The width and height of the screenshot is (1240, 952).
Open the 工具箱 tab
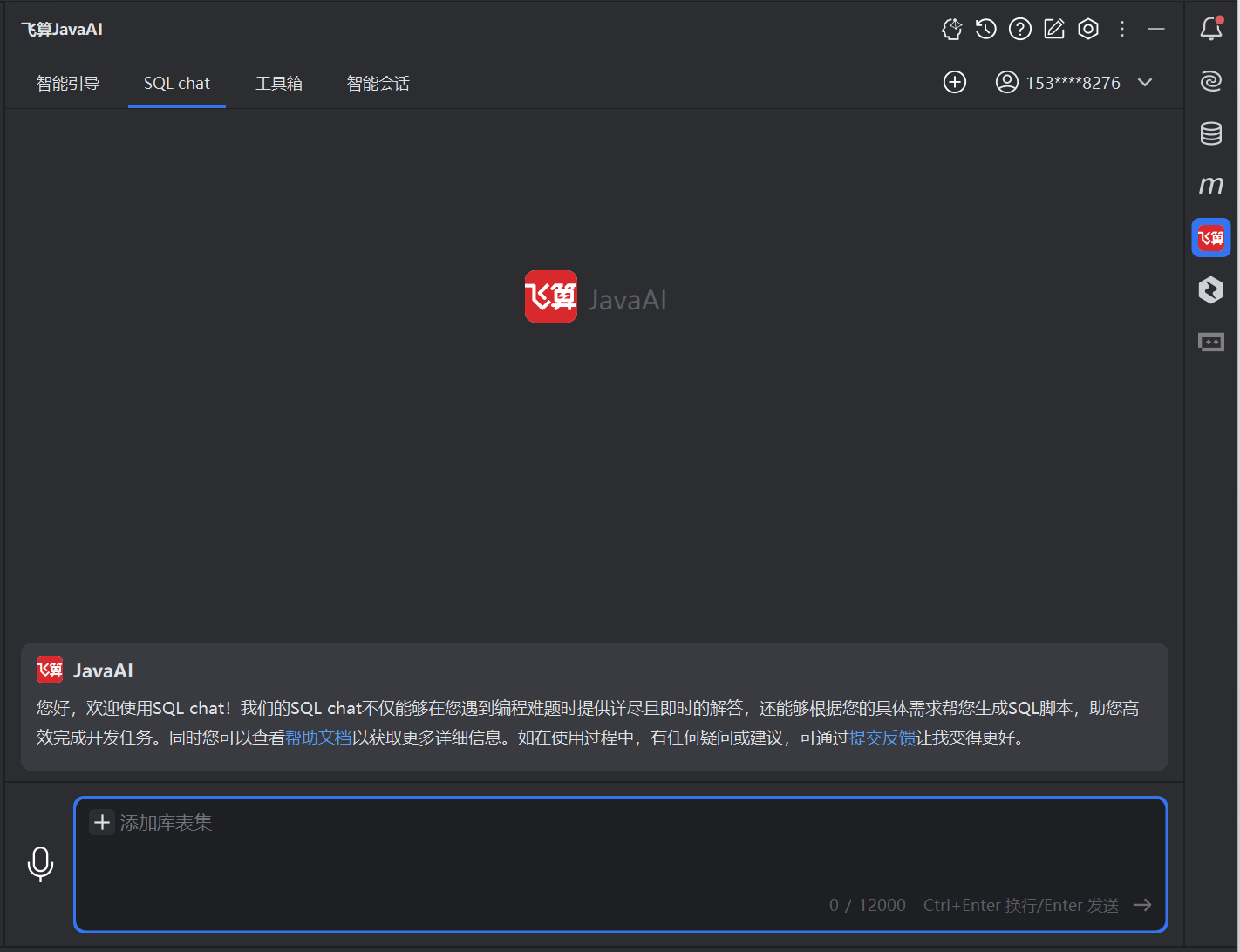click(279, 83)
